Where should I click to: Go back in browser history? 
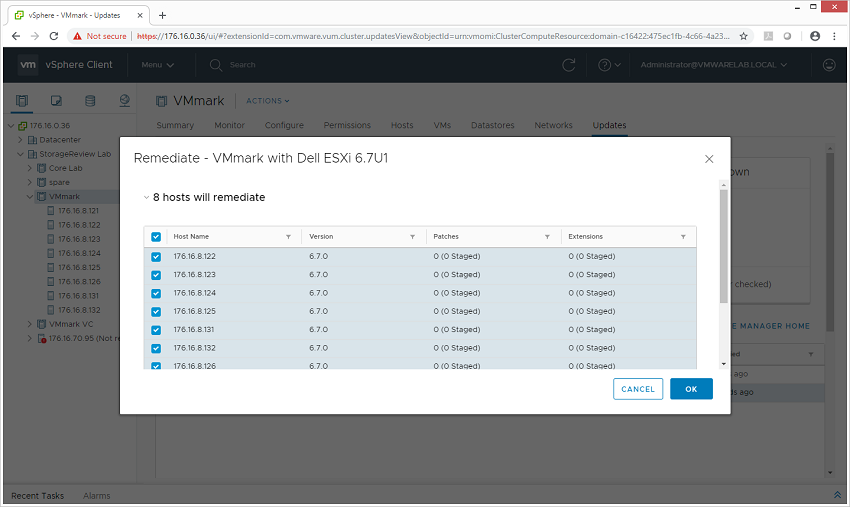16,36
